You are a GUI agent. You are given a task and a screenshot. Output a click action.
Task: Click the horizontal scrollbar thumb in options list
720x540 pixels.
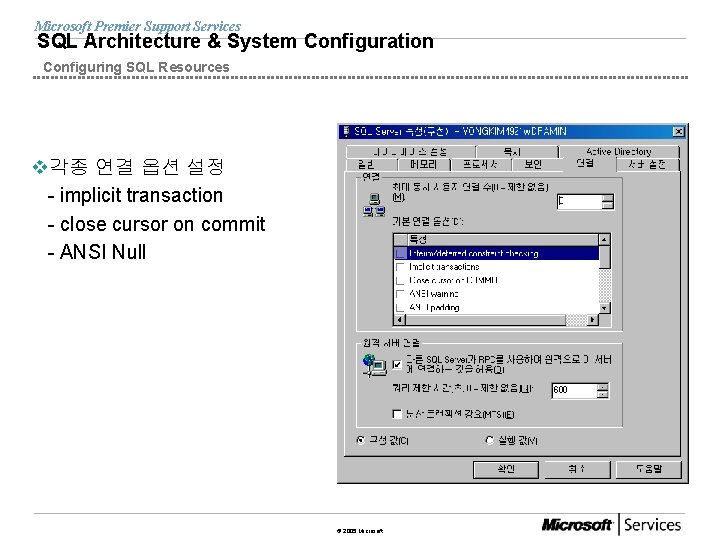(485, 320)
